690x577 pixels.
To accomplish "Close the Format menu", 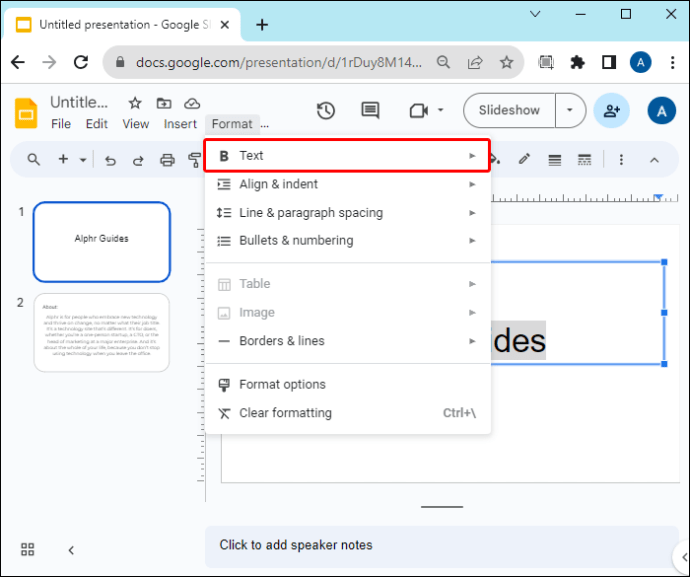I will 232,124.
